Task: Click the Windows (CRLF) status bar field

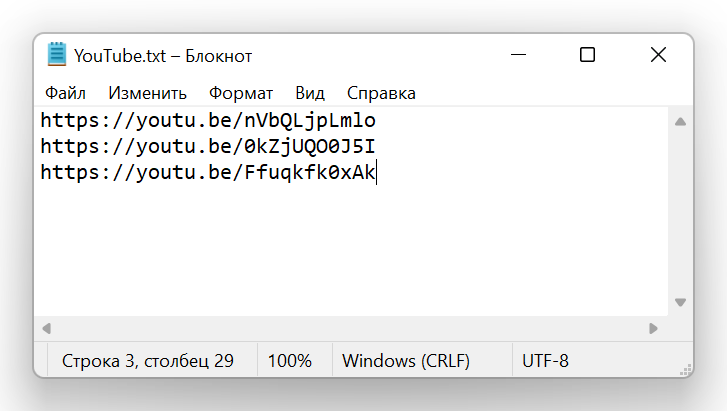Action: (406, 361)
